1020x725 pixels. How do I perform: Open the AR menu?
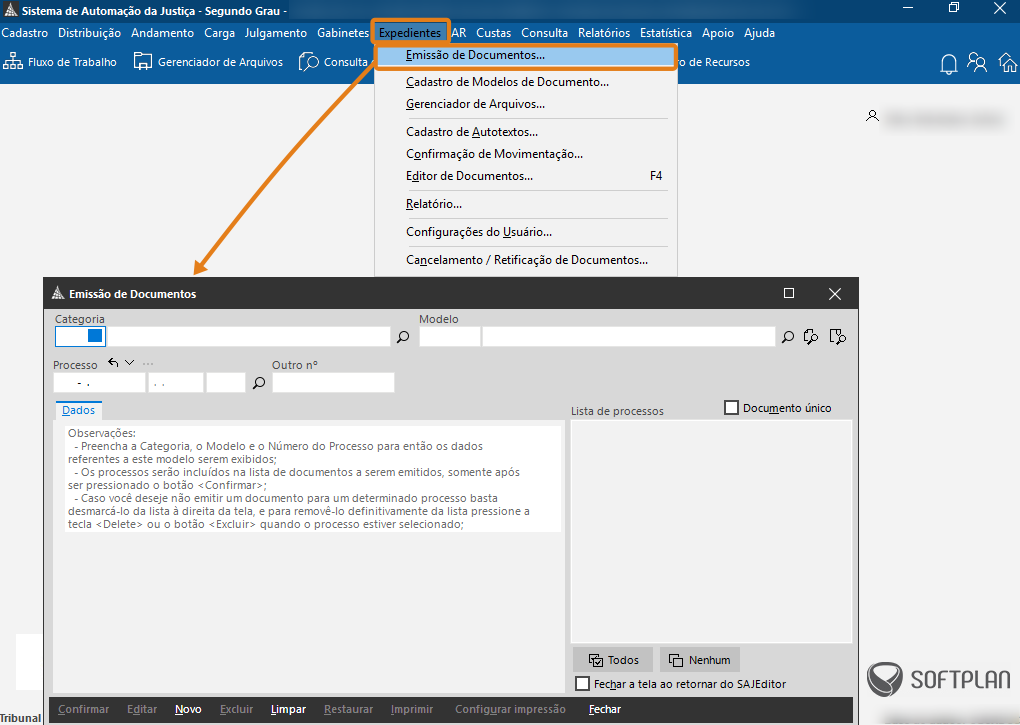pyautogui.click(x=459, y=33)
